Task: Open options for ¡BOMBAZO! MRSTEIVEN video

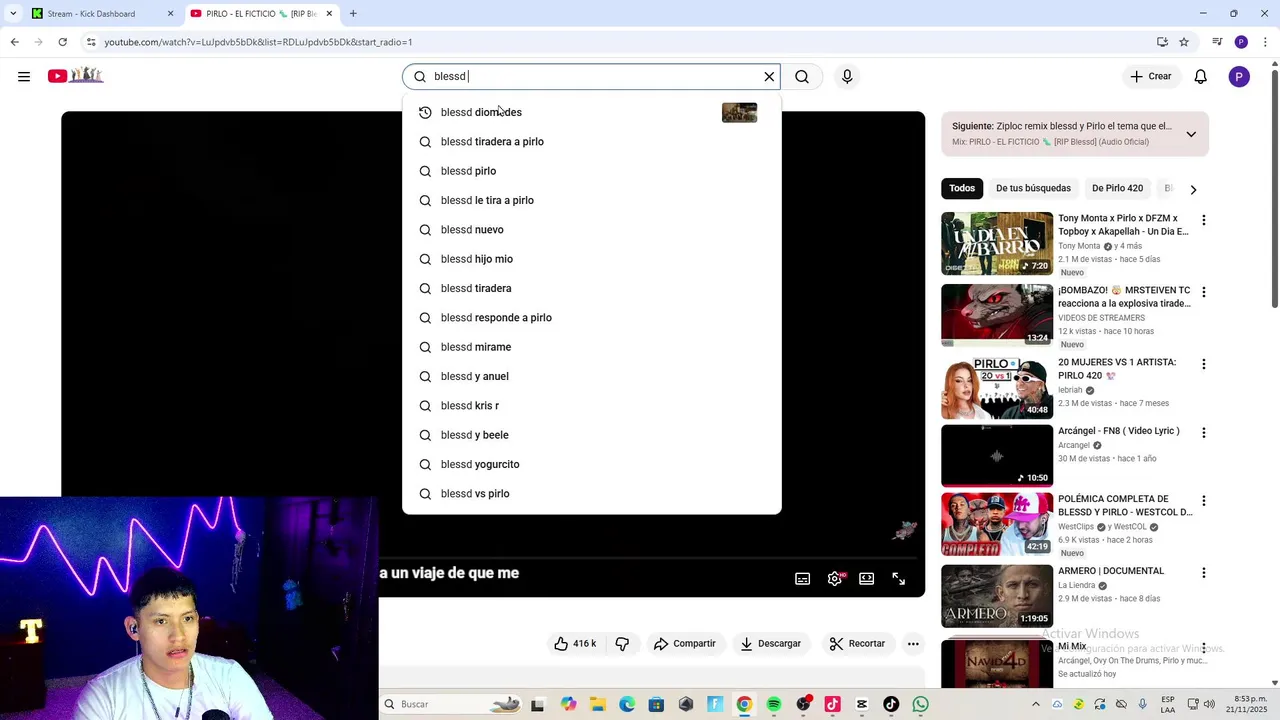Action: pyautogui.click(x=1204, y=292)
